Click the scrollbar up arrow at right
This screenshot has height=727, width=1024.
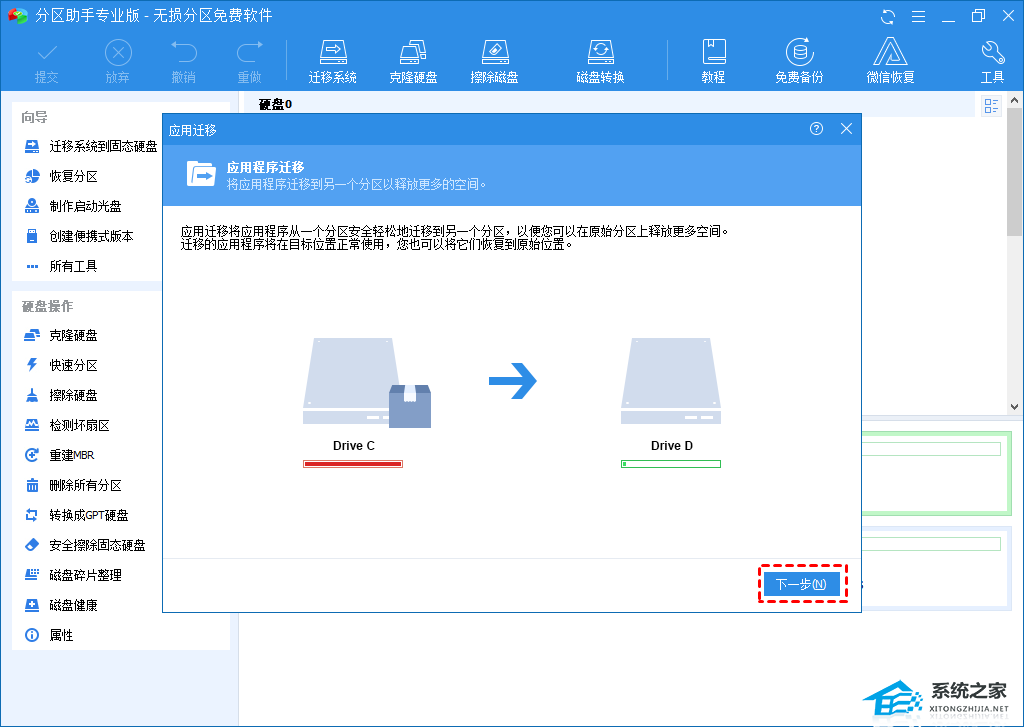1014,101
